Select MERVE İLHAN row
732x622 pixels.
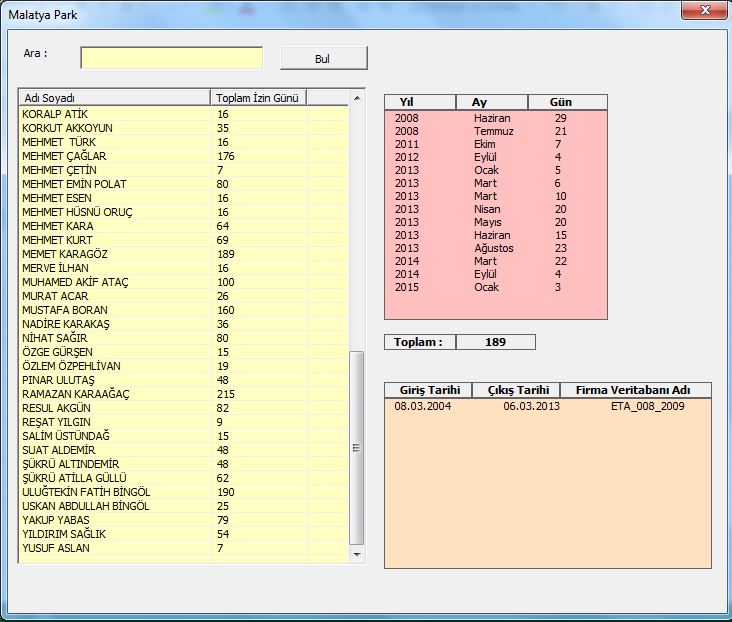pos(184,268)
